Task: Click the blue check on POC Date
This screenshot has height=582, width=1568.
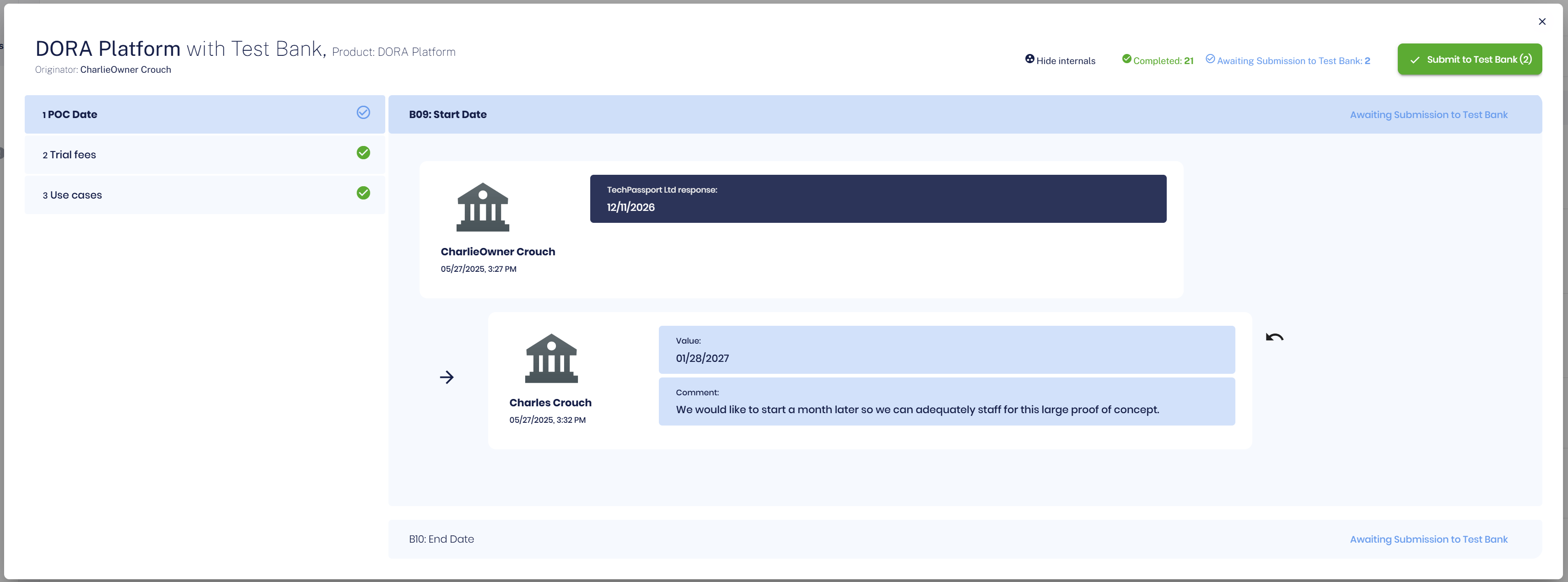Action: 363,113
